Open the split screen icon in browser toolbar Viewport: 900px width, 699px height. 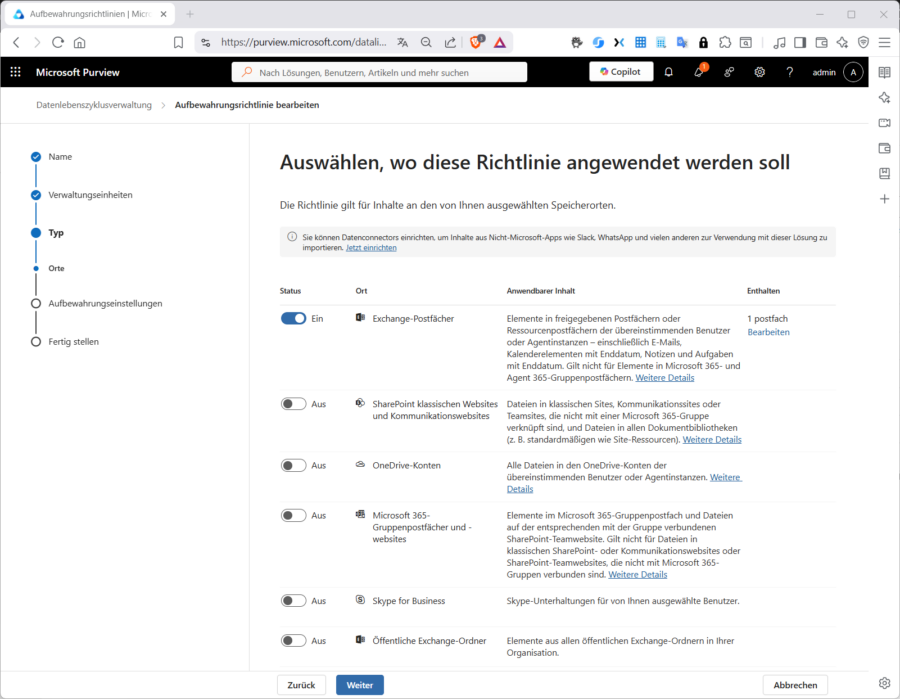coord(801,43)
